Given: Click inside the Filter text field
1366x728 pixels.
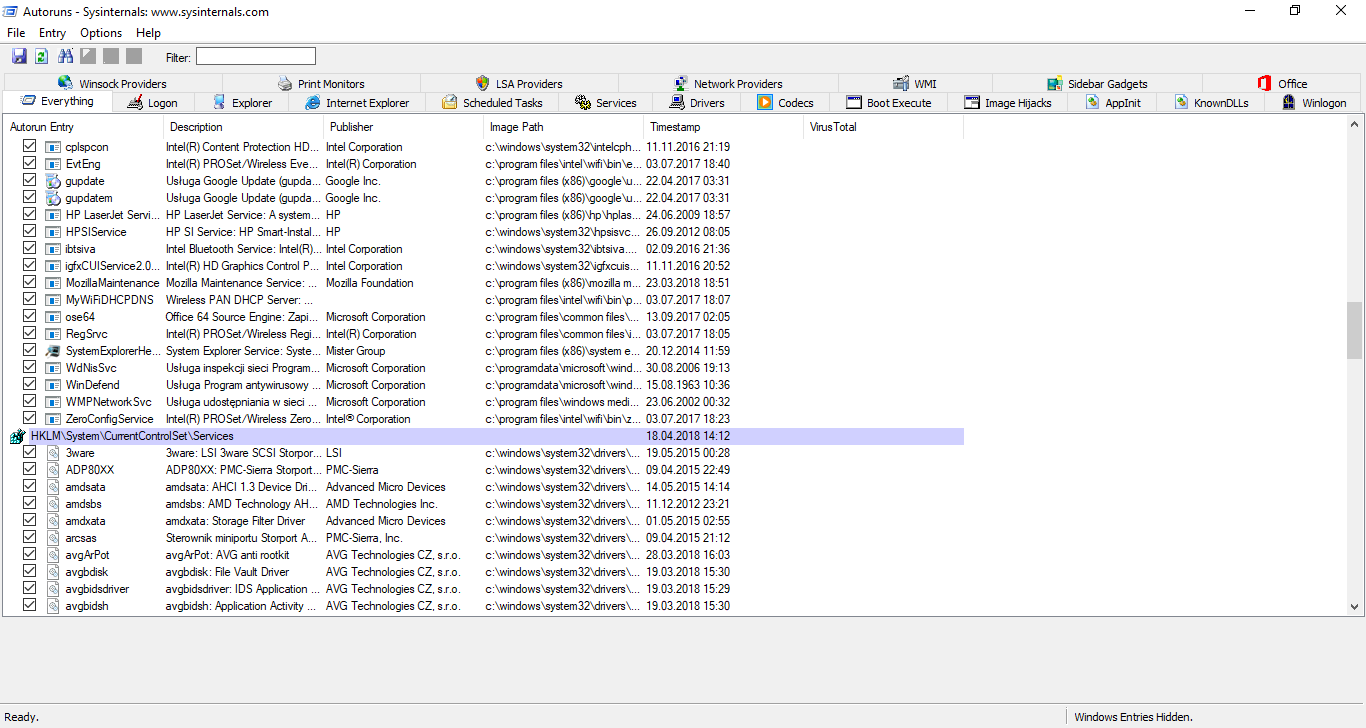Looking at the screenshot, I should point(255,57).
